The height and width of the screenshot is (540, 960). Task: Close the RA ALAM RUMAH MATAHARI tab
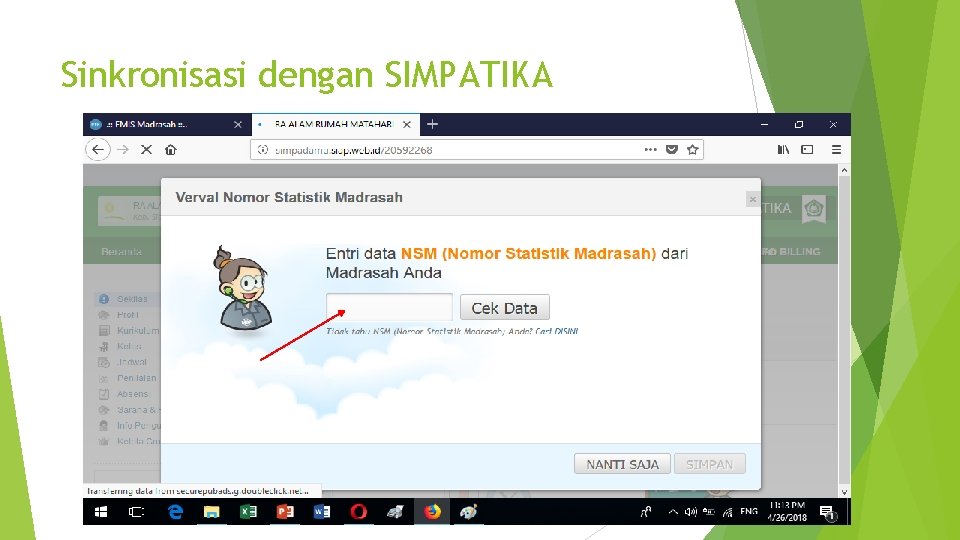pyautogui.click(x=407, y=124)
